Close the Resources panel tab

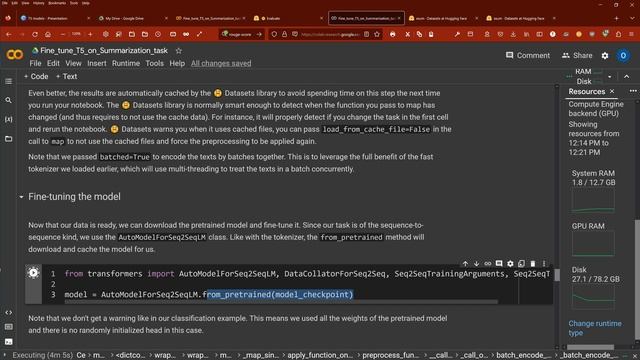coord(612,91)
